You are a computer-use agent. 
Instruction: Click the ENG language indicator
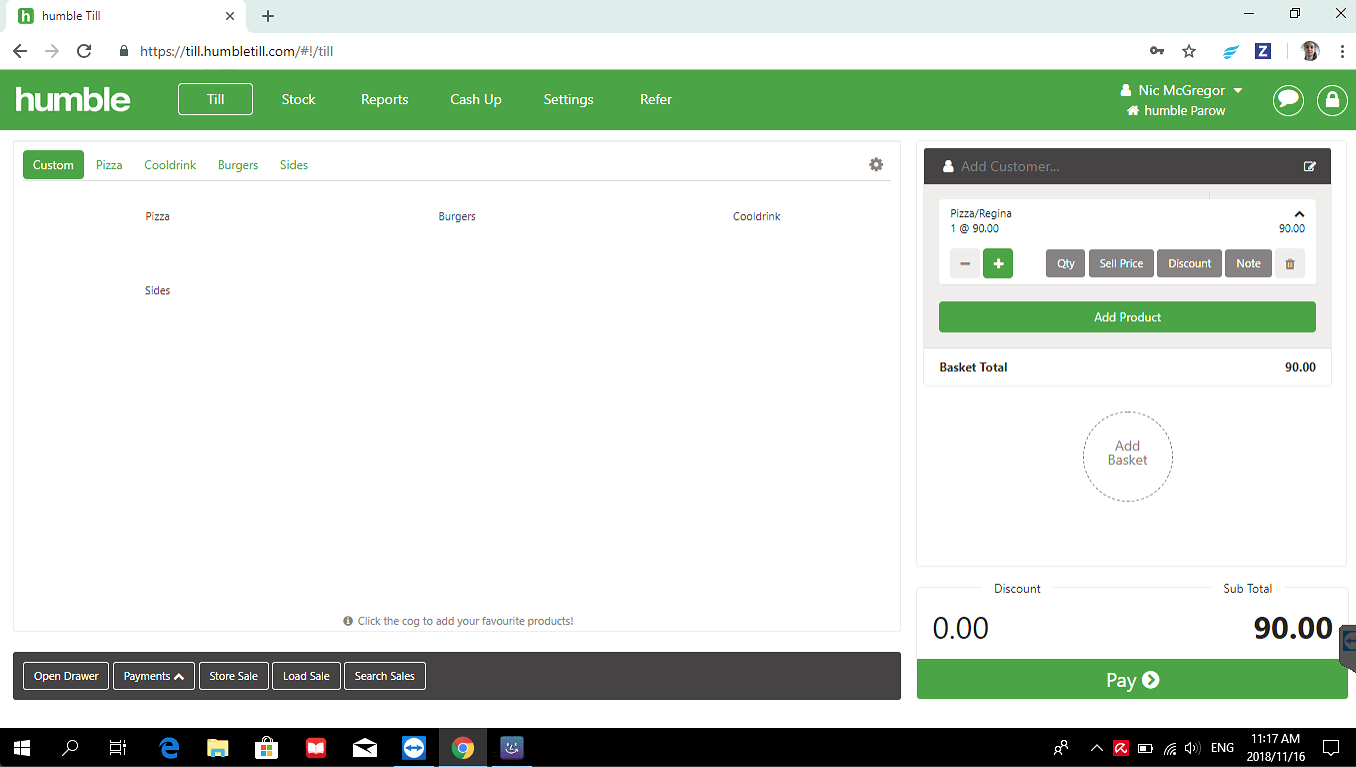(1222, 747)
